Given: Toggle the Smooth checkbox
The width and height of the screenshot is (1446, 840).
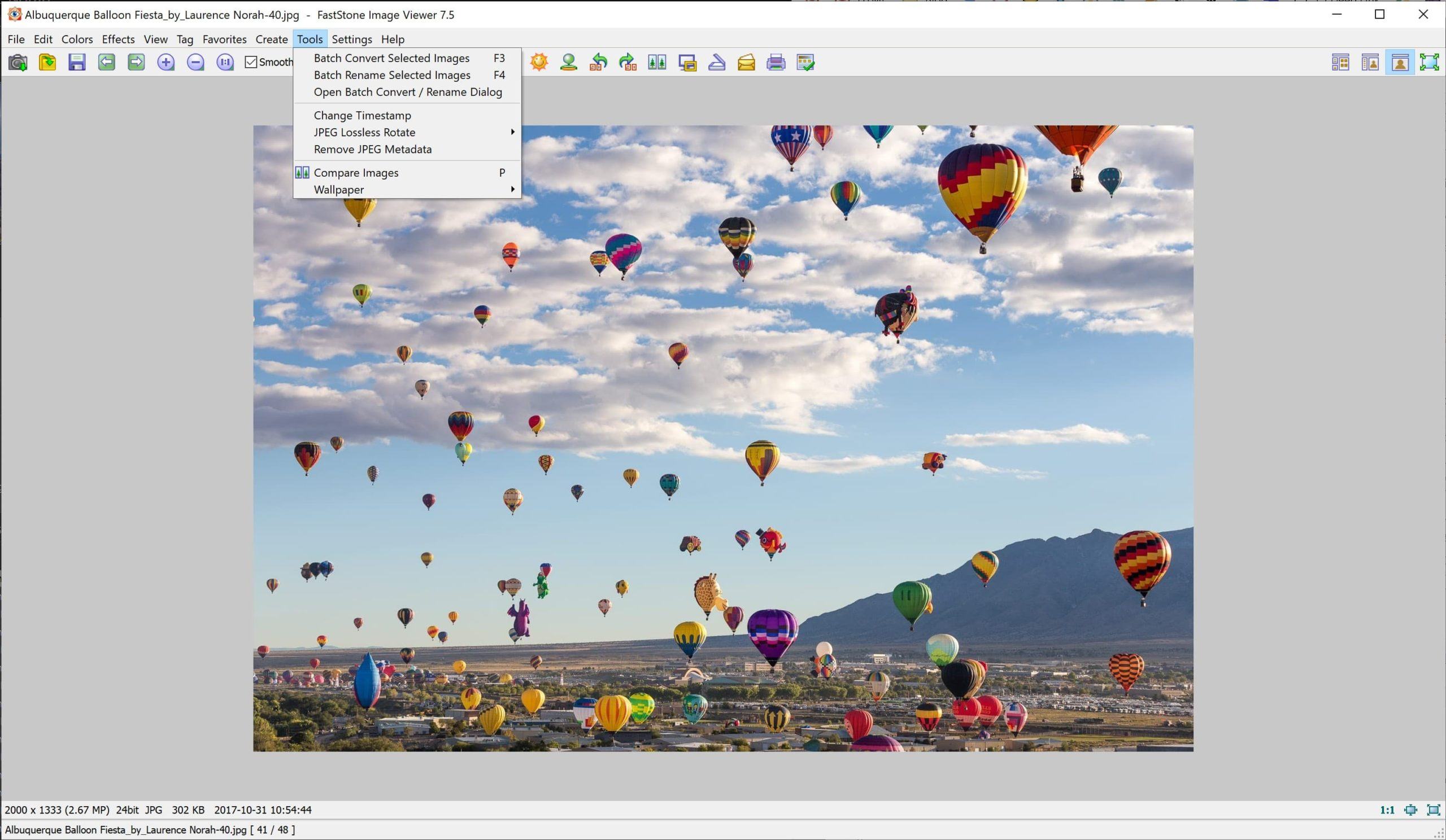Looking at the screenshot, I should tap(251, 62).
